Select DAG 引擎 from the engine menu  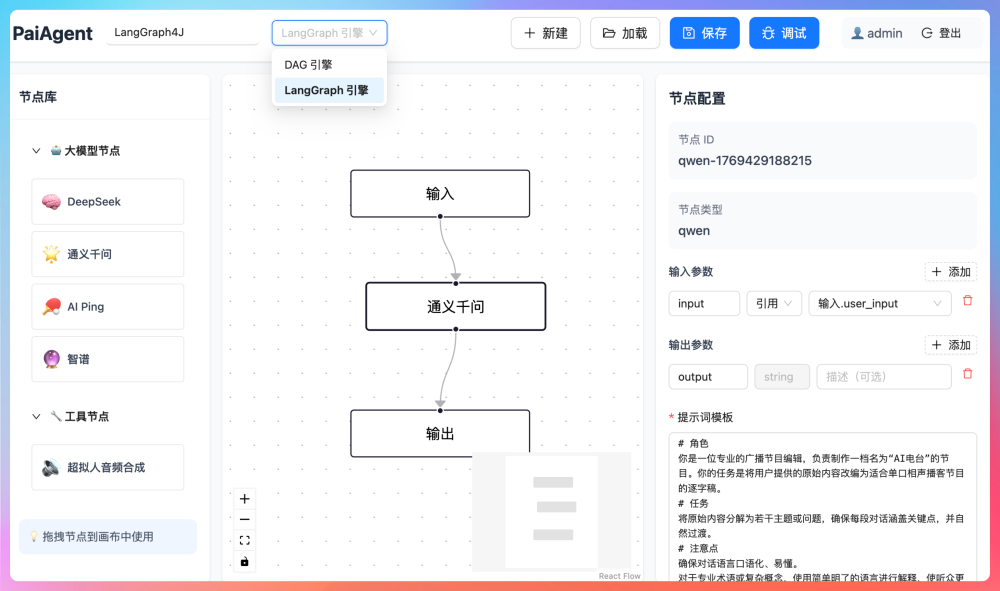(x=308, y=65)
